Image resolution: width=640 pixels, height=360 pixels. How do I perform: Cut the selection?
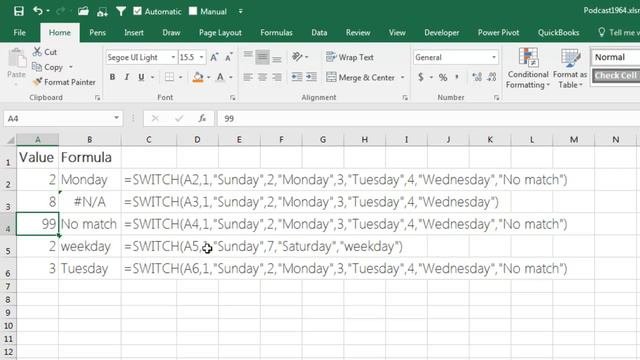(x=45, y=52)
